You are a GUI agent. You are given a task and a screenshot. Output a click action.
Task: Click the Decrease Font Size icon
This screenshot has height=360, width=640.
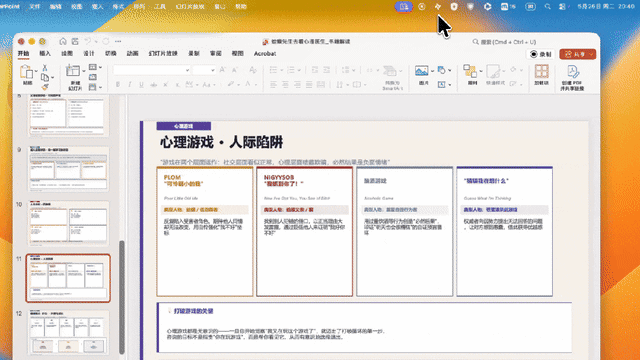[x=235, y=70]
